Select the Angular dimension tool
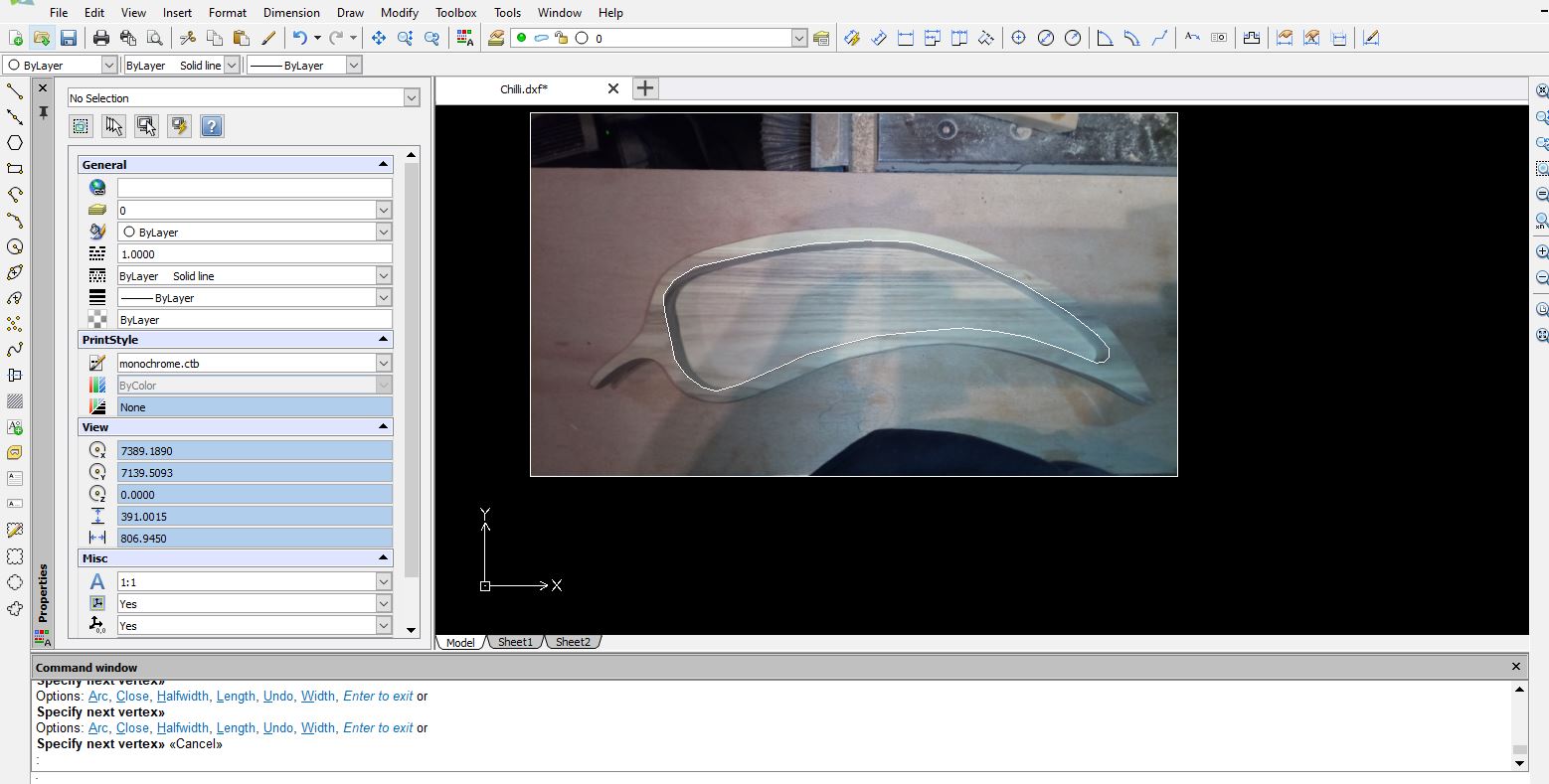Image resolution: width=1549 pixels, height=784 pixels. tap(1105, 38)
